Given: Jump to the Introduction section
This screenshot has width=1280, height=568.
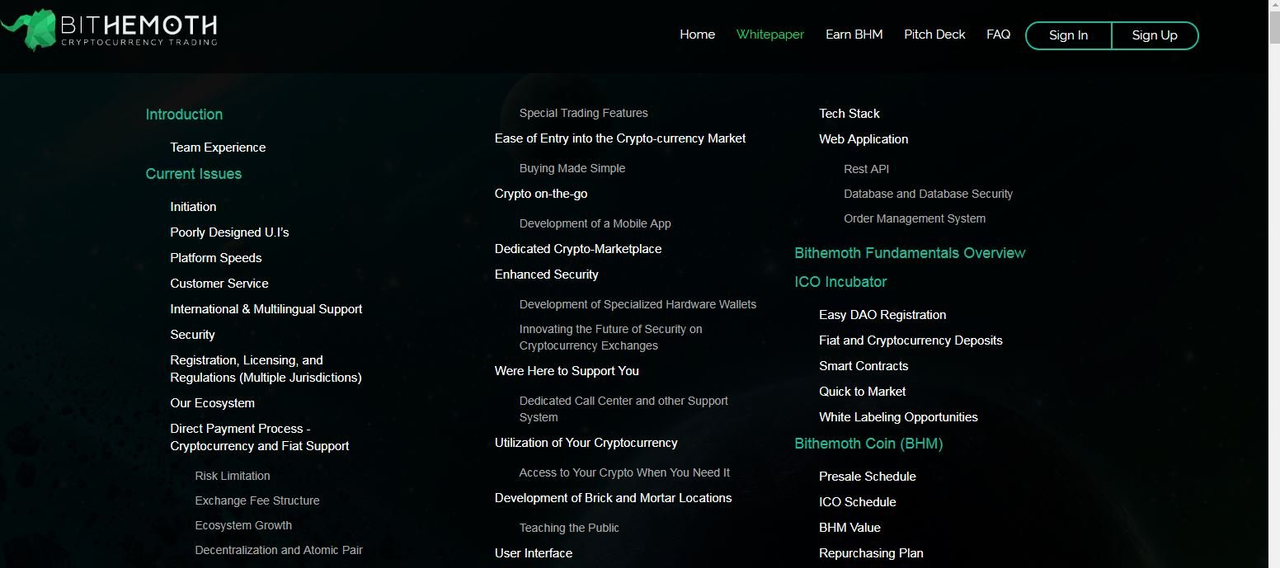Looking at the screenshot, I should tap(184, 114).
